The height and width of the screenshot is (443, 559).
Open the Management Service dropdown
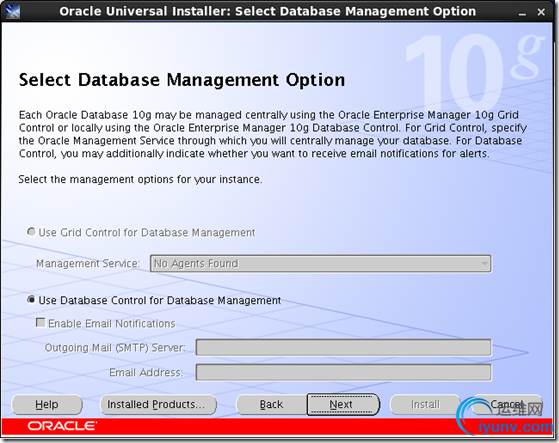point(320,264)
